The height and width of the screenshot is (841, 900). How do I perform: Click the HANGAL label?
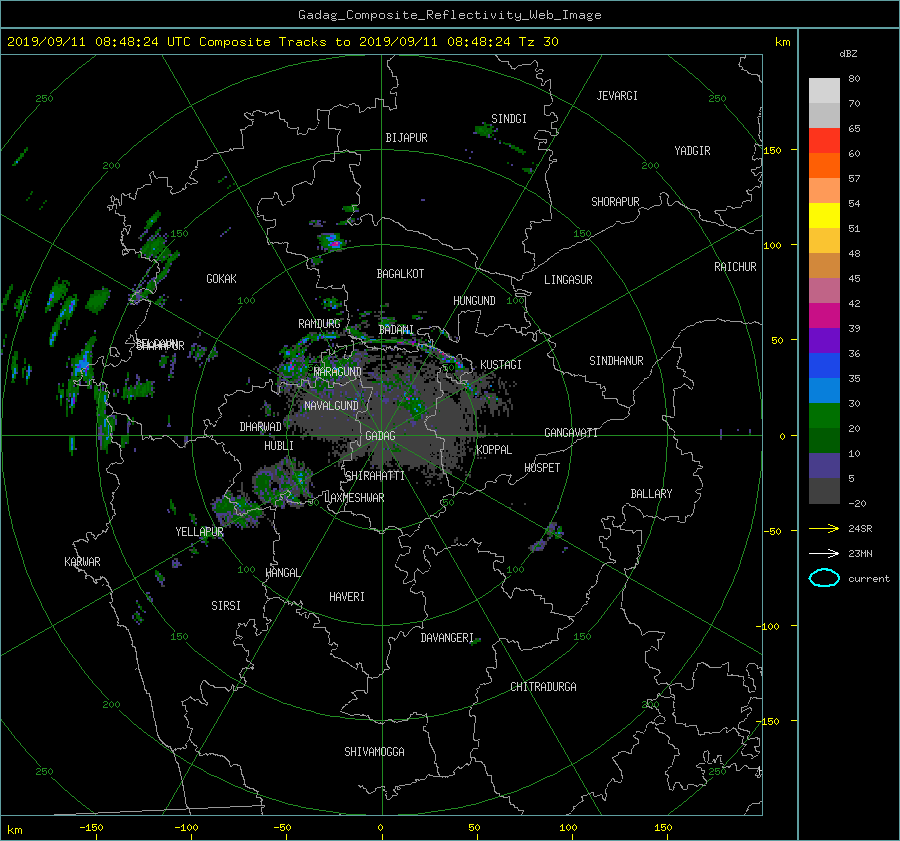pos(283,573)
